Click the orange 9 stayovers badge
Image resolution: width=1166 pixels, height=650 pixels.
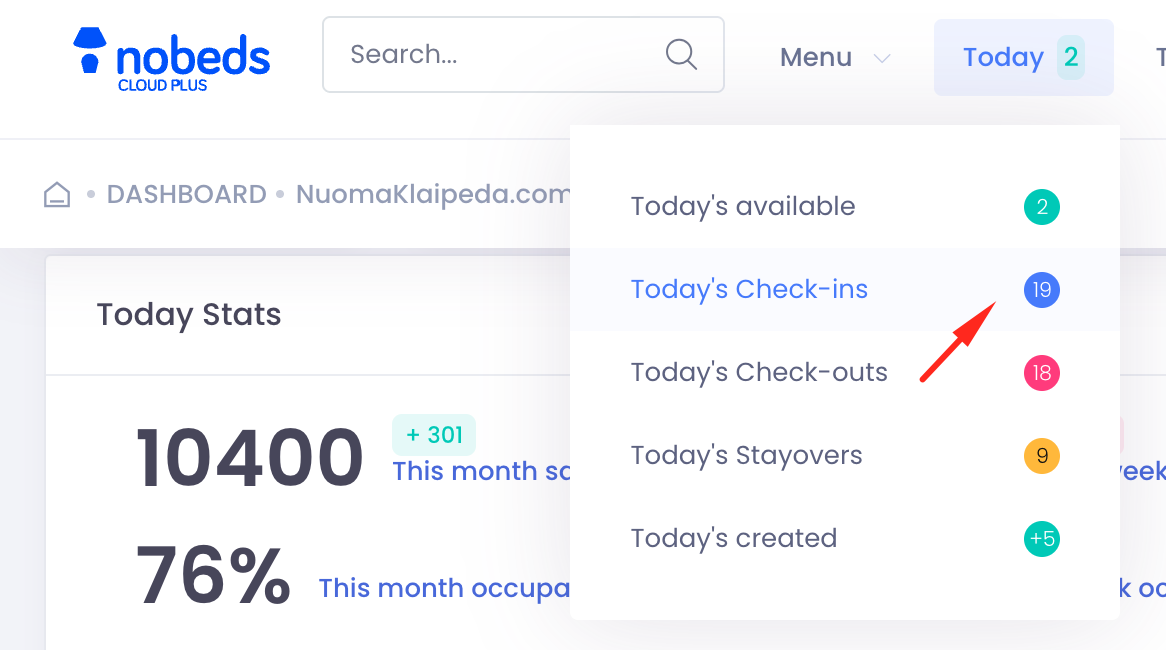1041,456
